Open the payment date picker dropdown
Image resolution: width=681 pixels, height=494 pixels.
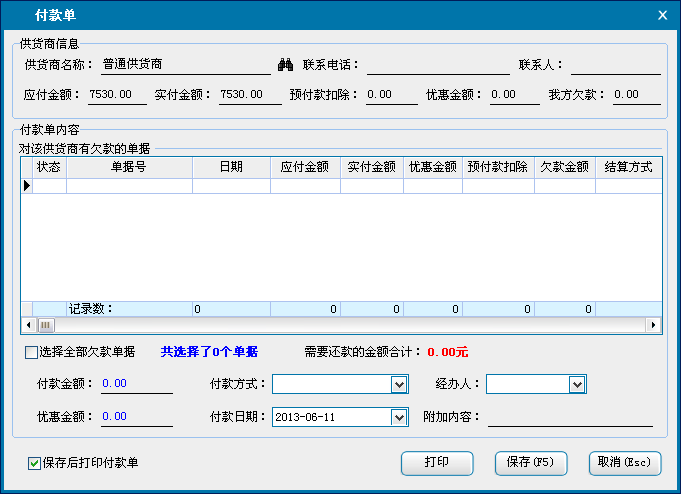point(399,417)
